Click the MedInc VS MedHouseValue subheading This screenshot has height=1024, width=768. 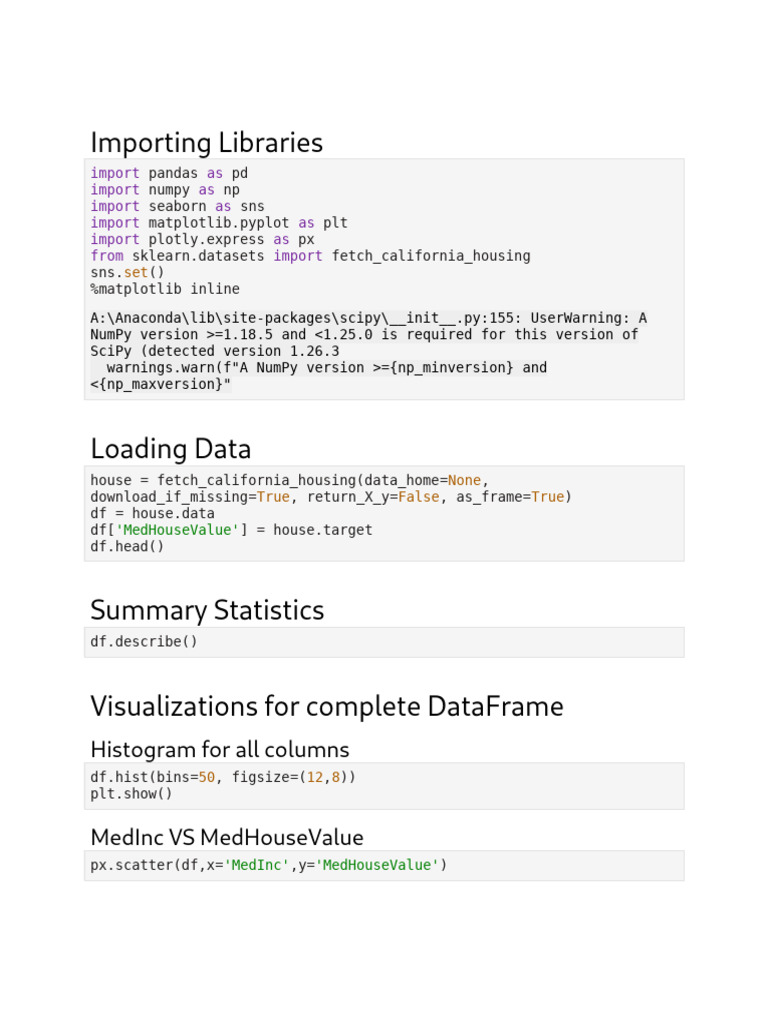(226, 838)
